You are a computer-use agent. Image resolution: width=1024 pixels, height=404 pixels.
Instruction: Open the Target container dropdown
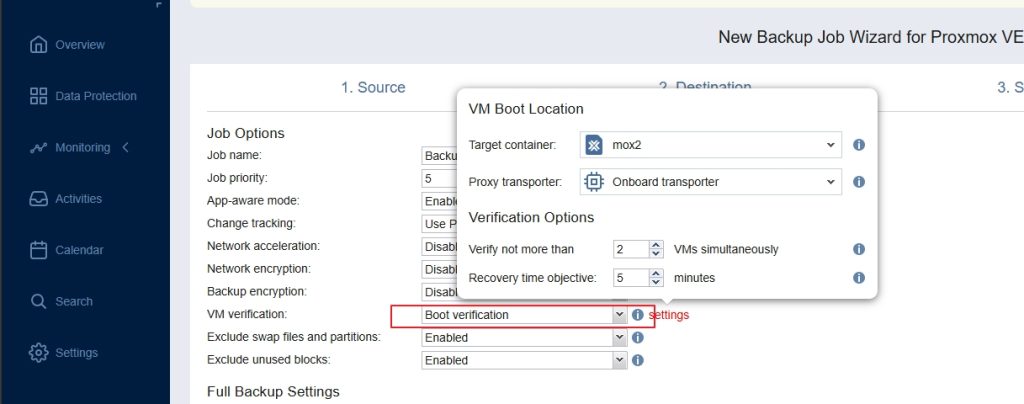coord(710,145)
